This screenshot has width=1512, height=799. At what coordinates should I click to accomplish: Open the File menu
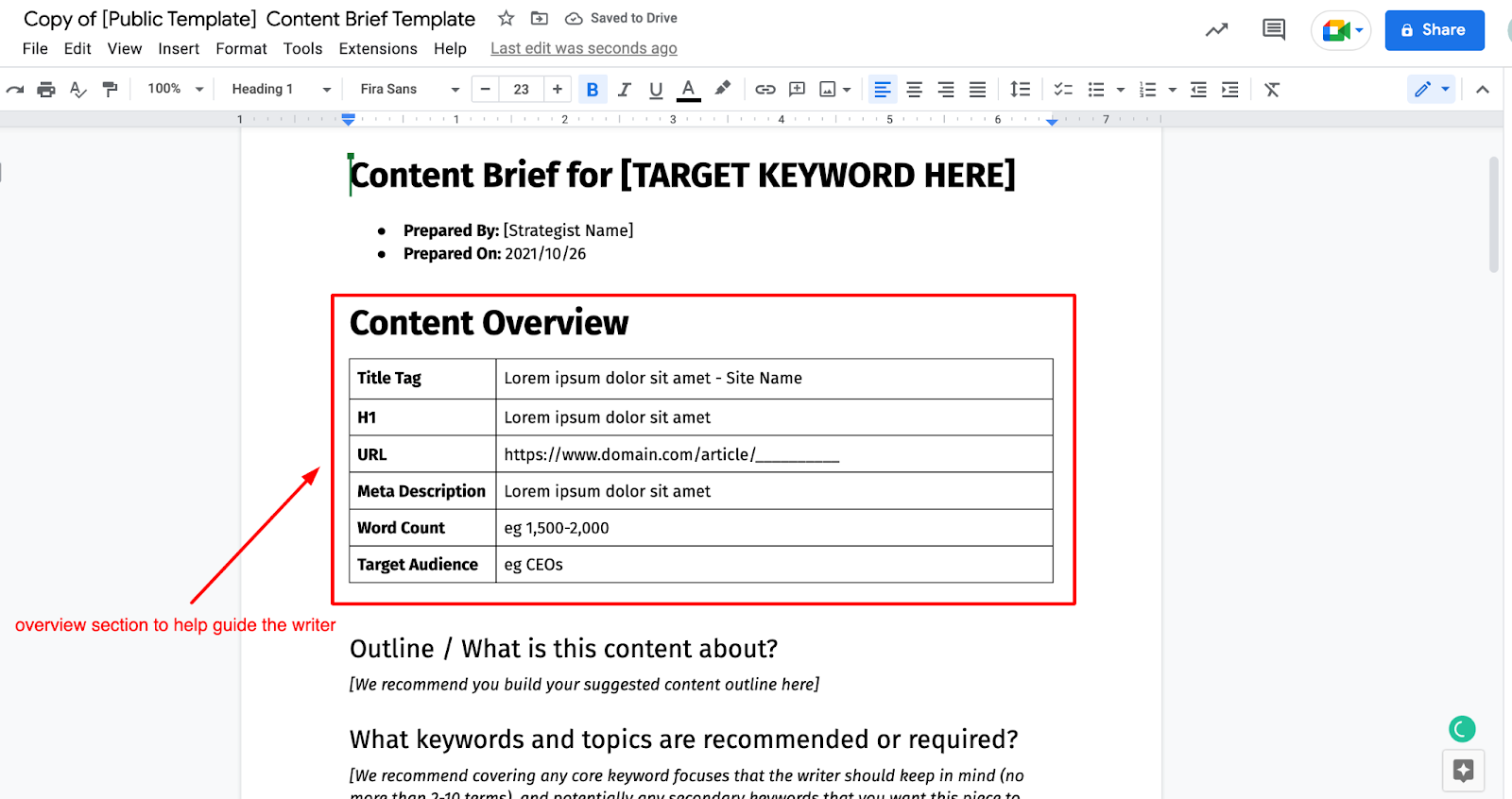(35, 48)
